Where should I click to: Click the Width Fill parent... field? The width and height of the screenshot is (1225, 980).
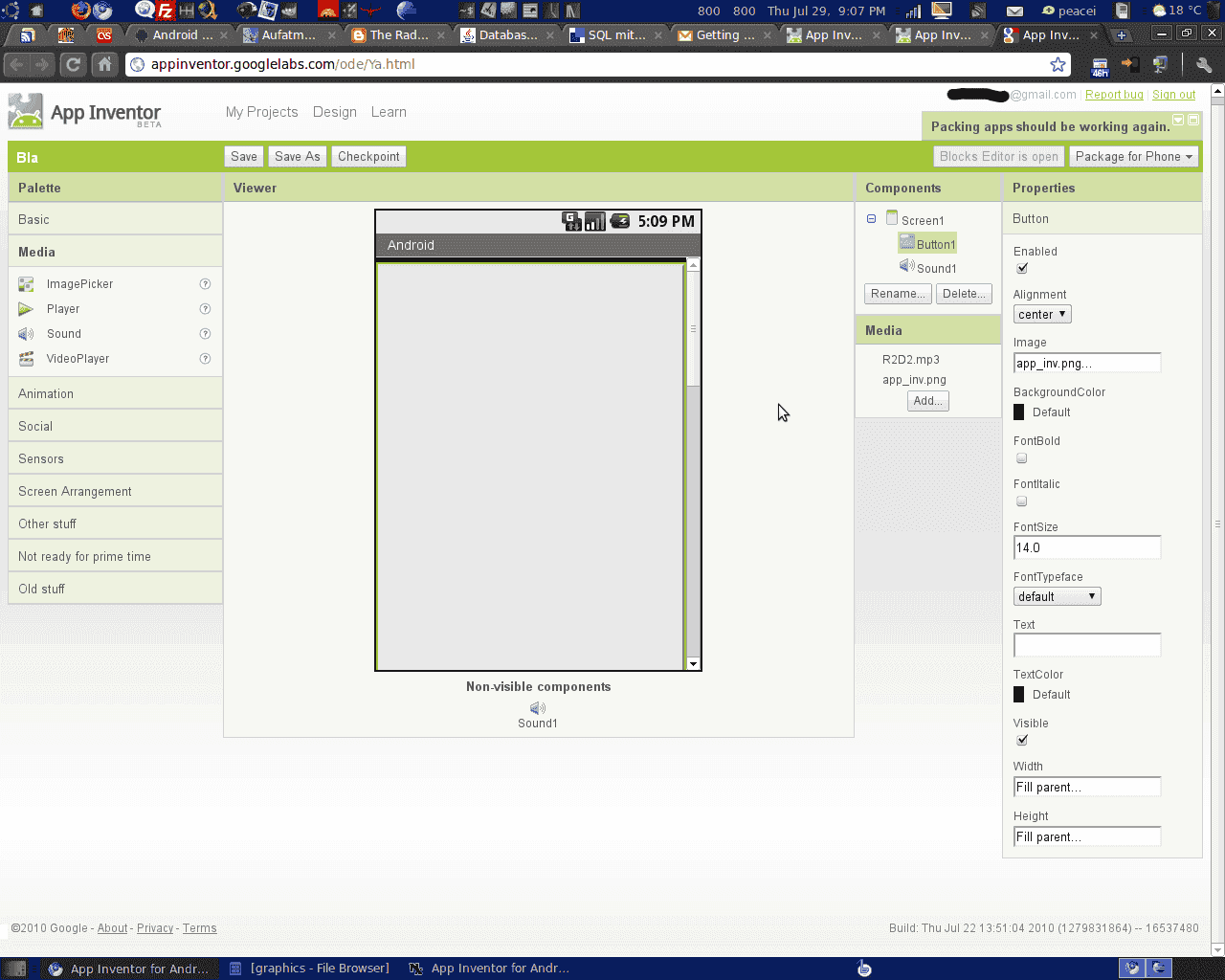[1087, 787]
